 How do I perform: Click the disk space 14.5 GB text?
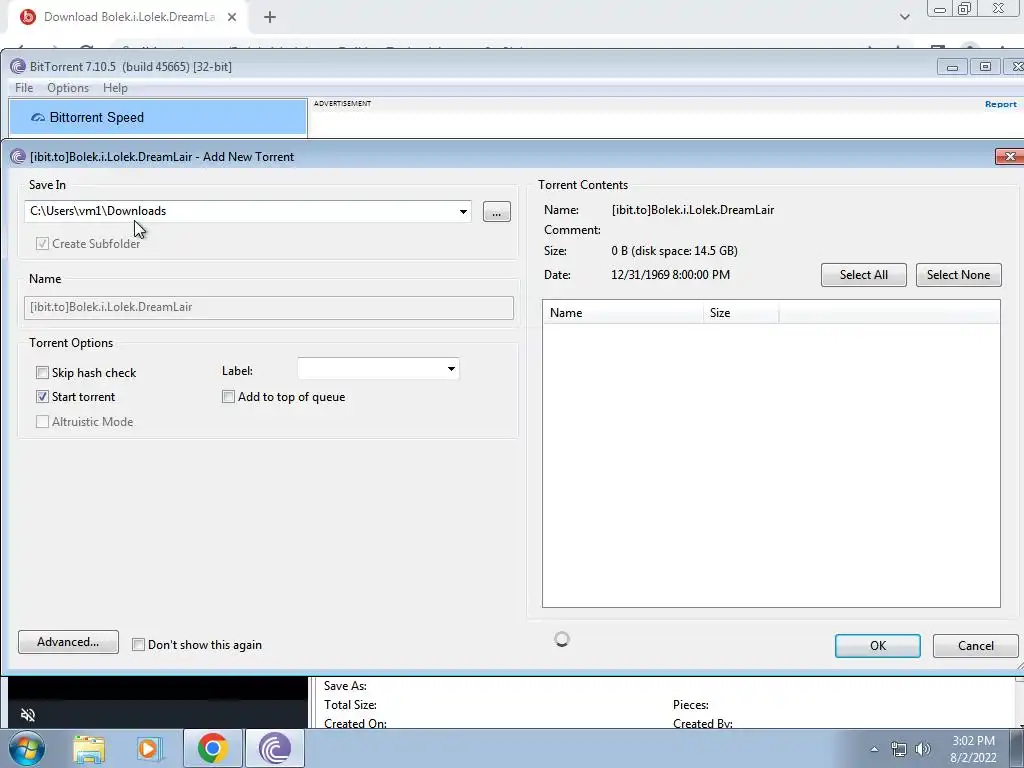pos(684,251)
